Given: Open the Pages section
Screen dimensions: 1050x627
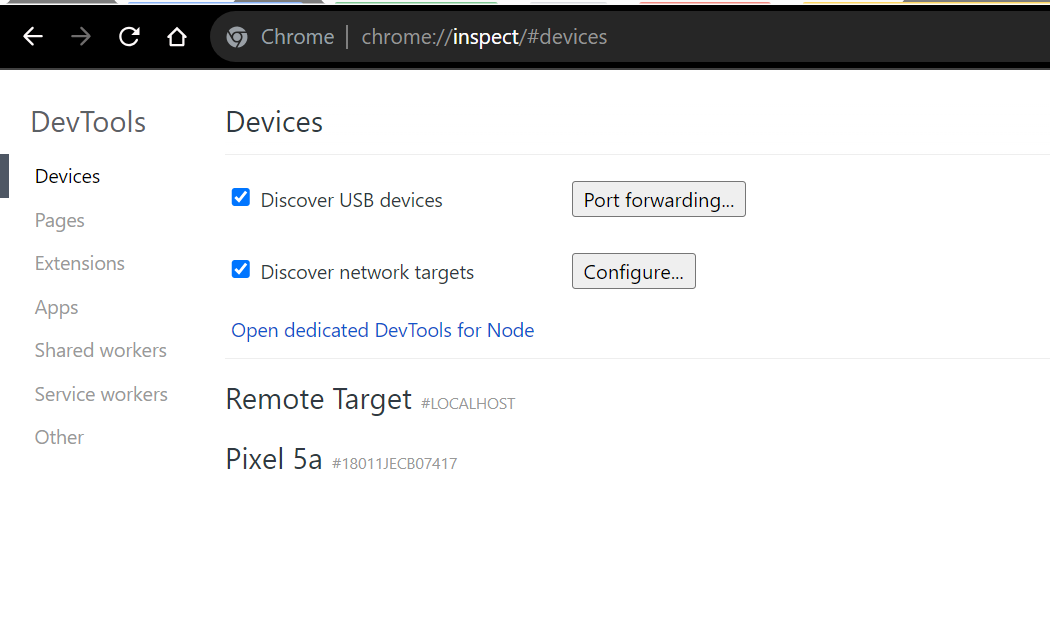Looking at the screenshot, I should click(59, 220).
